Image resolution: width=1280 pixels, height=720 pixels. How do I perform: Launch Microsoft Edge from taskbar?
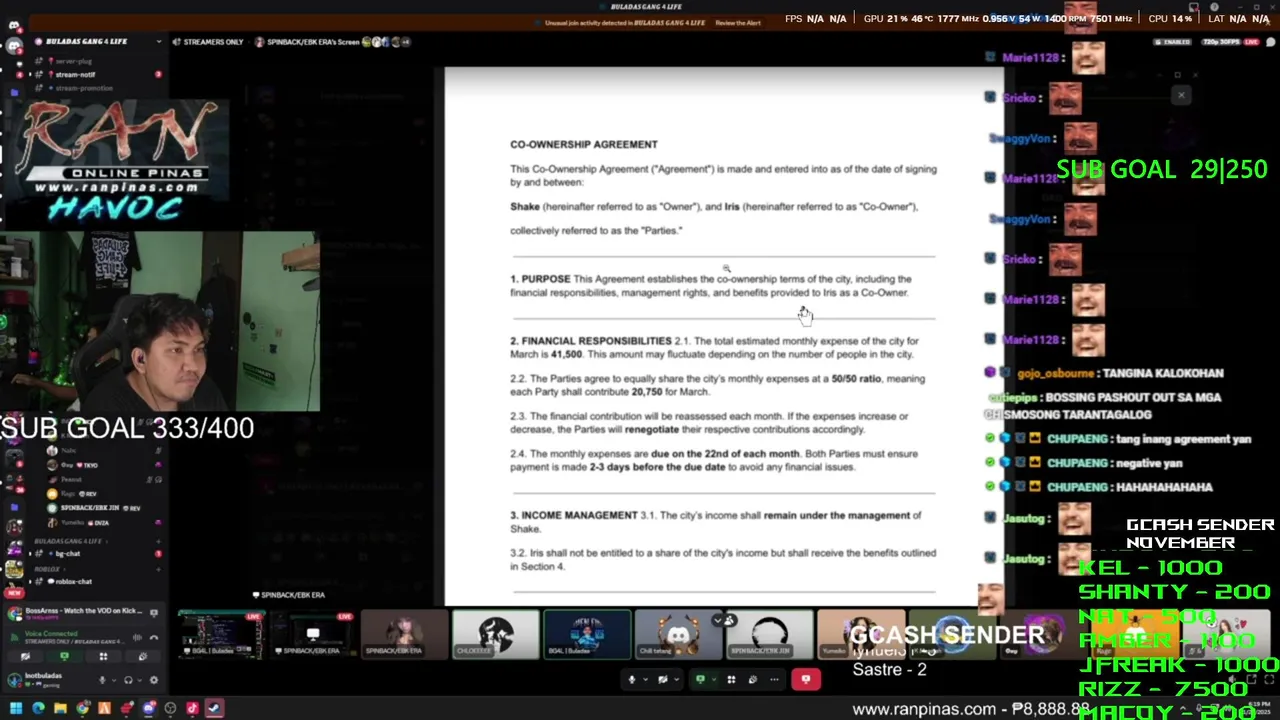(38, 709)
